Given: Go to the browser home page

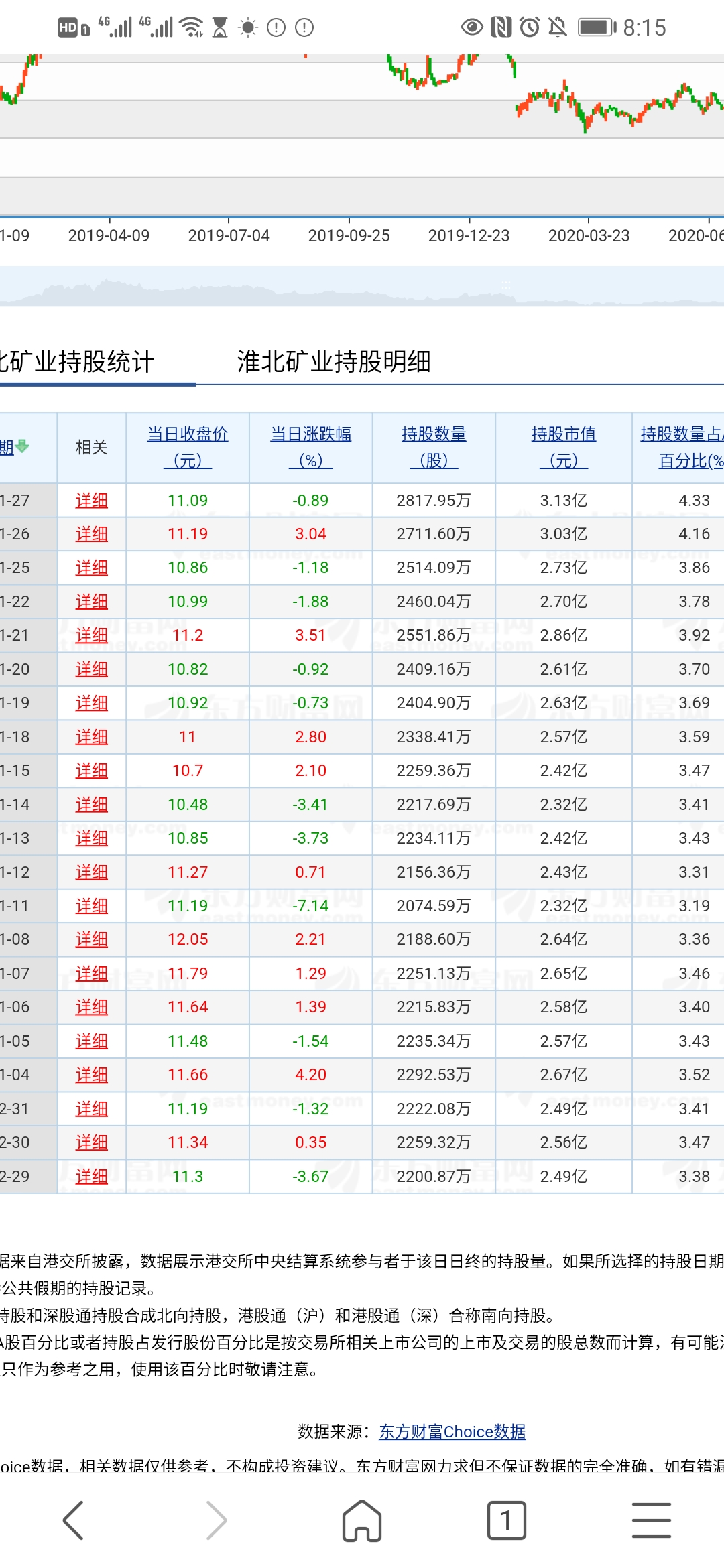Looking at the screenshot, I should click(362, 1520).
